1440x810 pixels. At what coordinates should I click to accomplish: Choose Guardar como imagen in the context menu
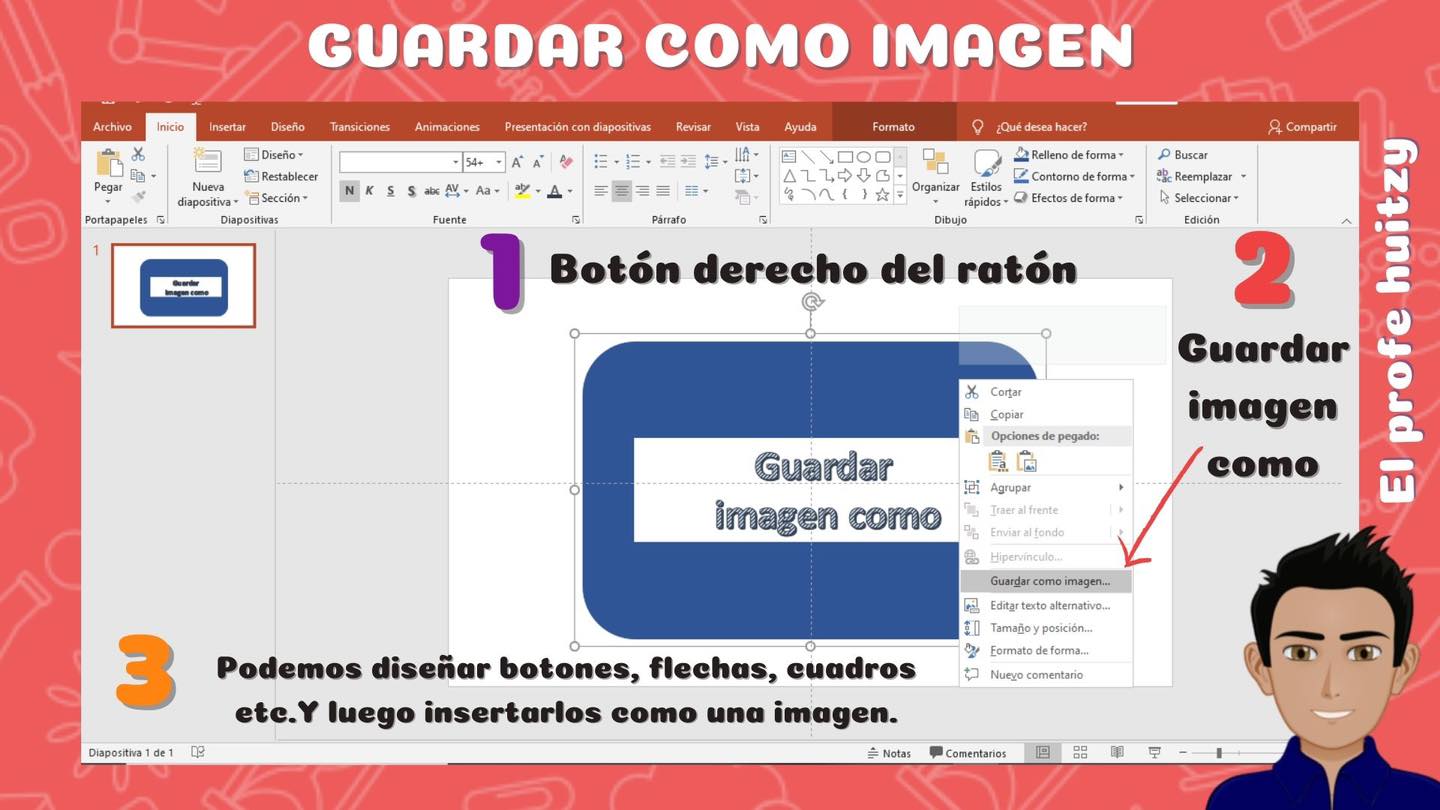(1049, 581)
